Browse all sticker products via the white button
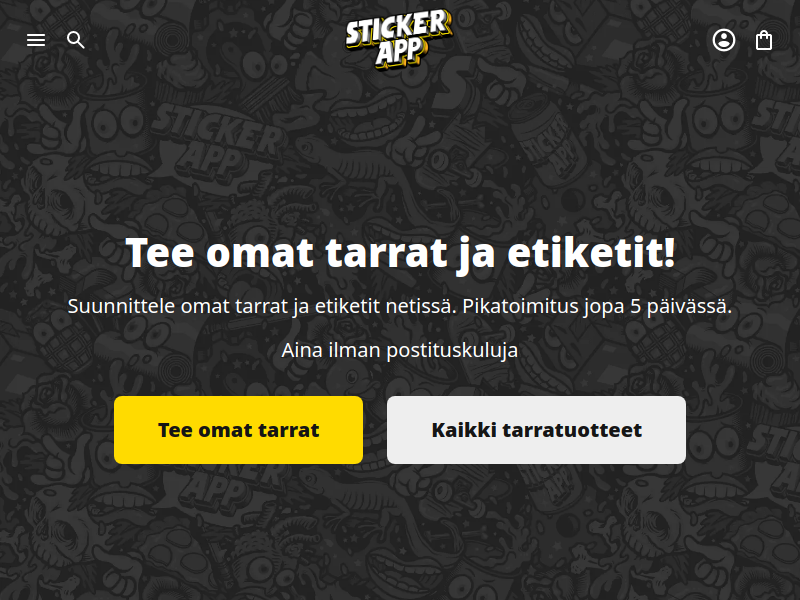This screenshot has height=600, width=800. coord(536,430)
